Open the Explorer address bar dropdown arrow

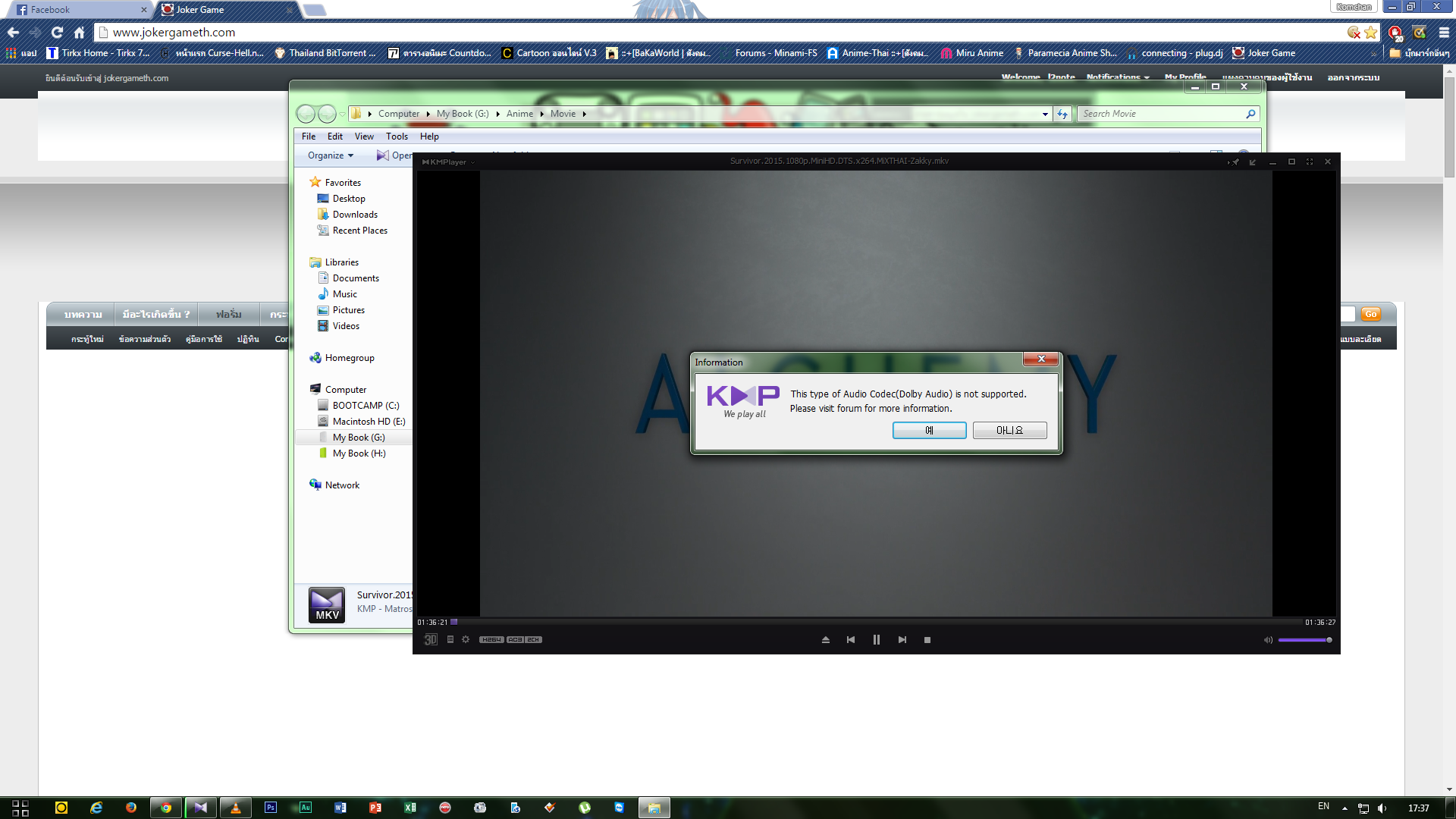coord(1045,114)
